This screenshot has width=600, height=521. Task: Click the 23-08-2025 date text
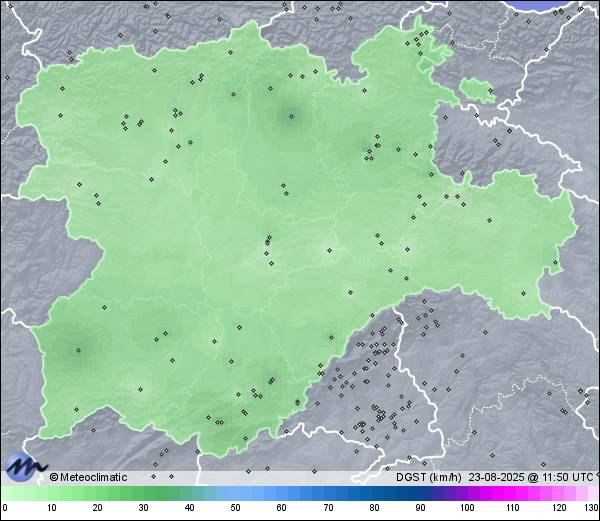tap(496, 477)
